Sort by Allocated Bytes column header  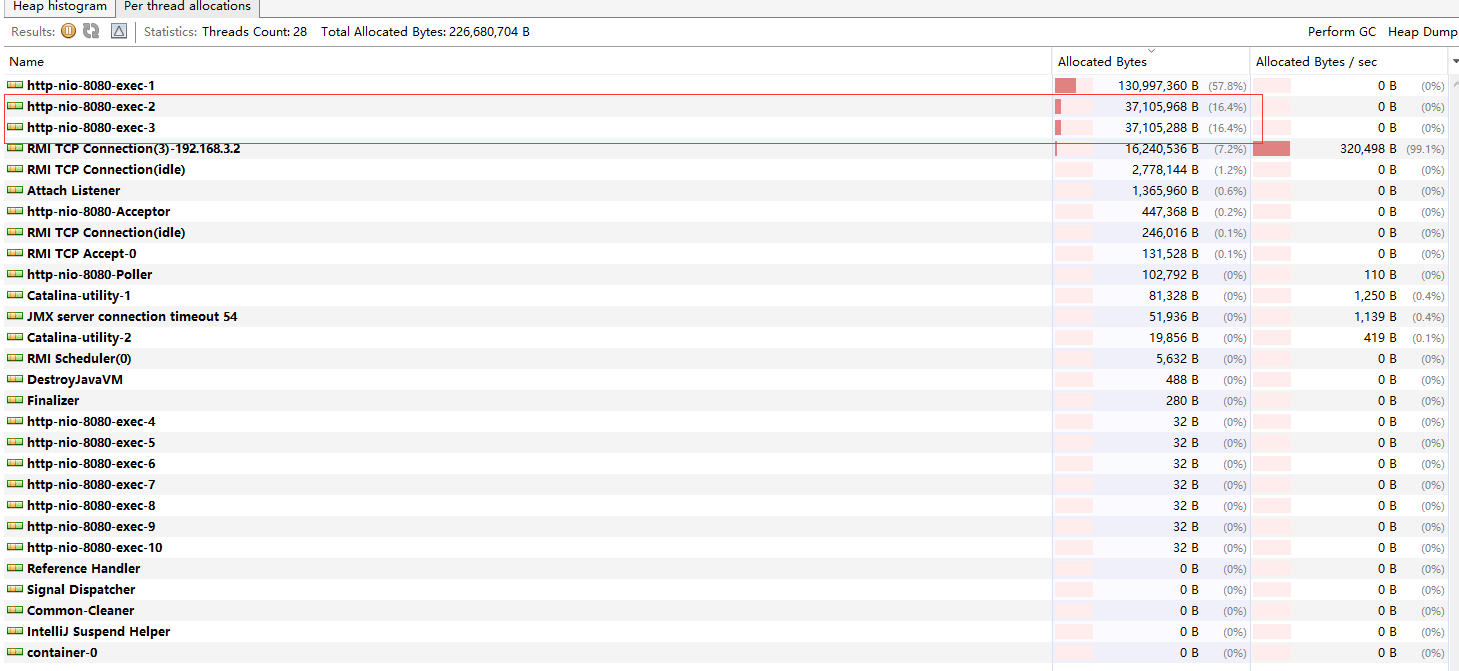pyautogui.click(x=1151, y=61)
